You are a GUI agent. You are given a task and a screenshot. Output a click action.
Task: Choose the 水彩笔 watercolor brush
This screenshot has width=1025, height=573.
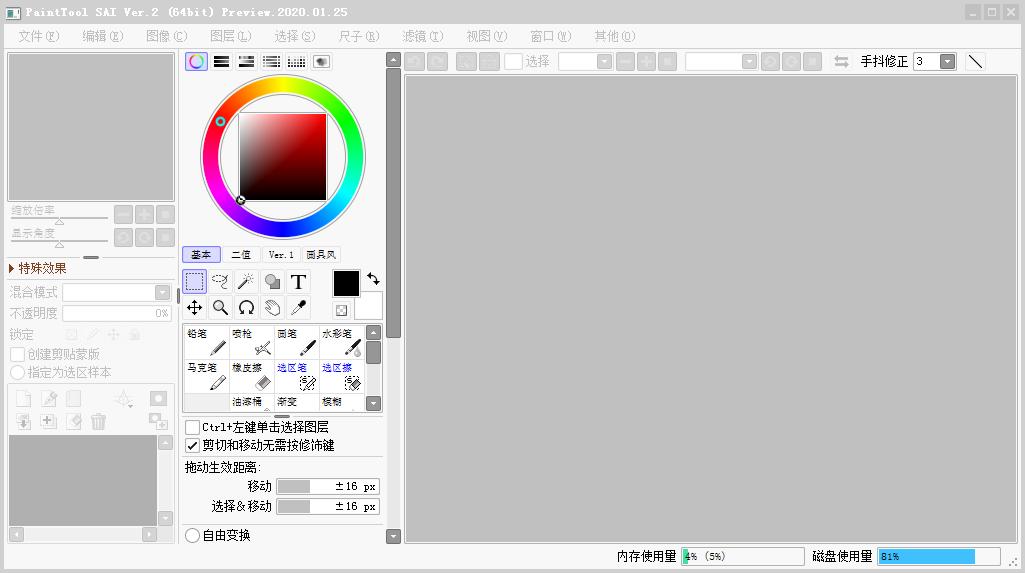point(342,342)
